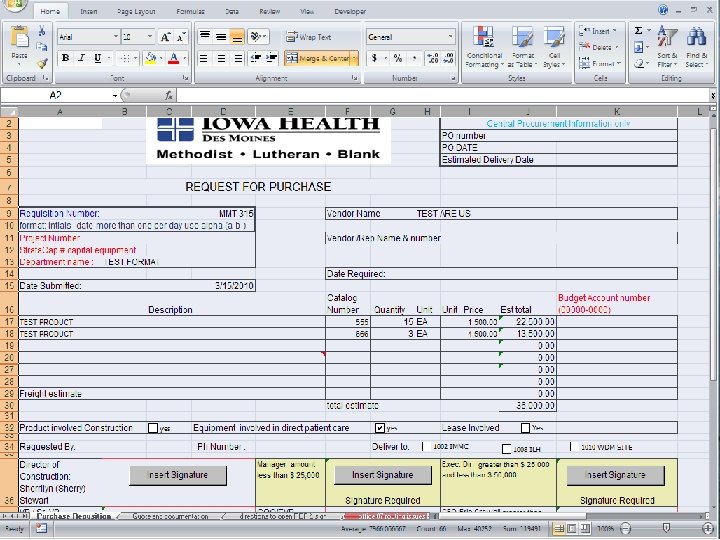
Task: Open the Data ribbon tab
Action: click(x=232, y=11)
